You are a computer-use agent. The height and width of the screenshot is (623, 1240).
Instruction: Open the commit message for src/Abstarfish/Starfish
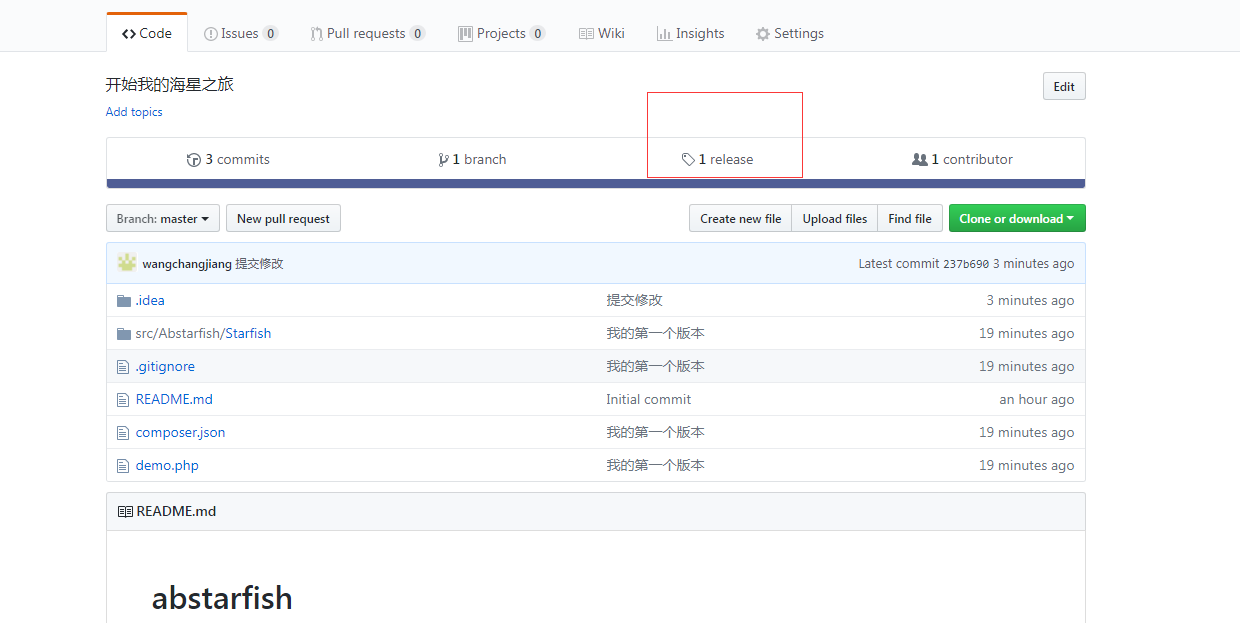(x=655, y=333)
